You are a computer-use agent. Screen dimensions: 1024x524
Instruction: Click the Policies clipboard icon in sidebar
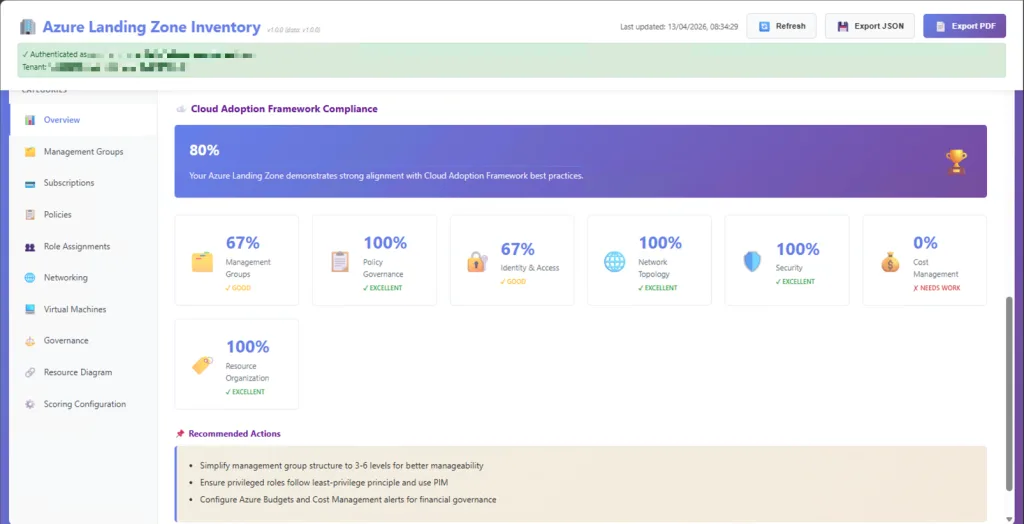click(30, 215)
